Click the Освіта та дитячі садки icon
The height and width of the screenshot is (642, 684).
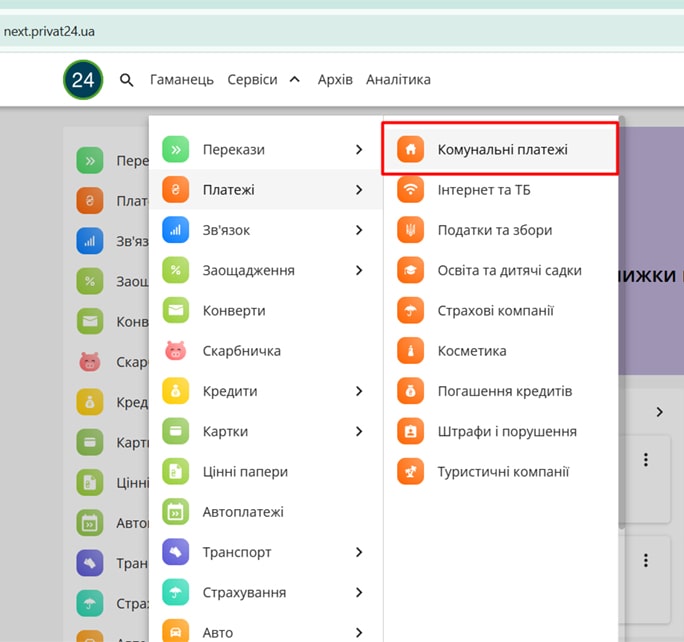click(410, 270)
